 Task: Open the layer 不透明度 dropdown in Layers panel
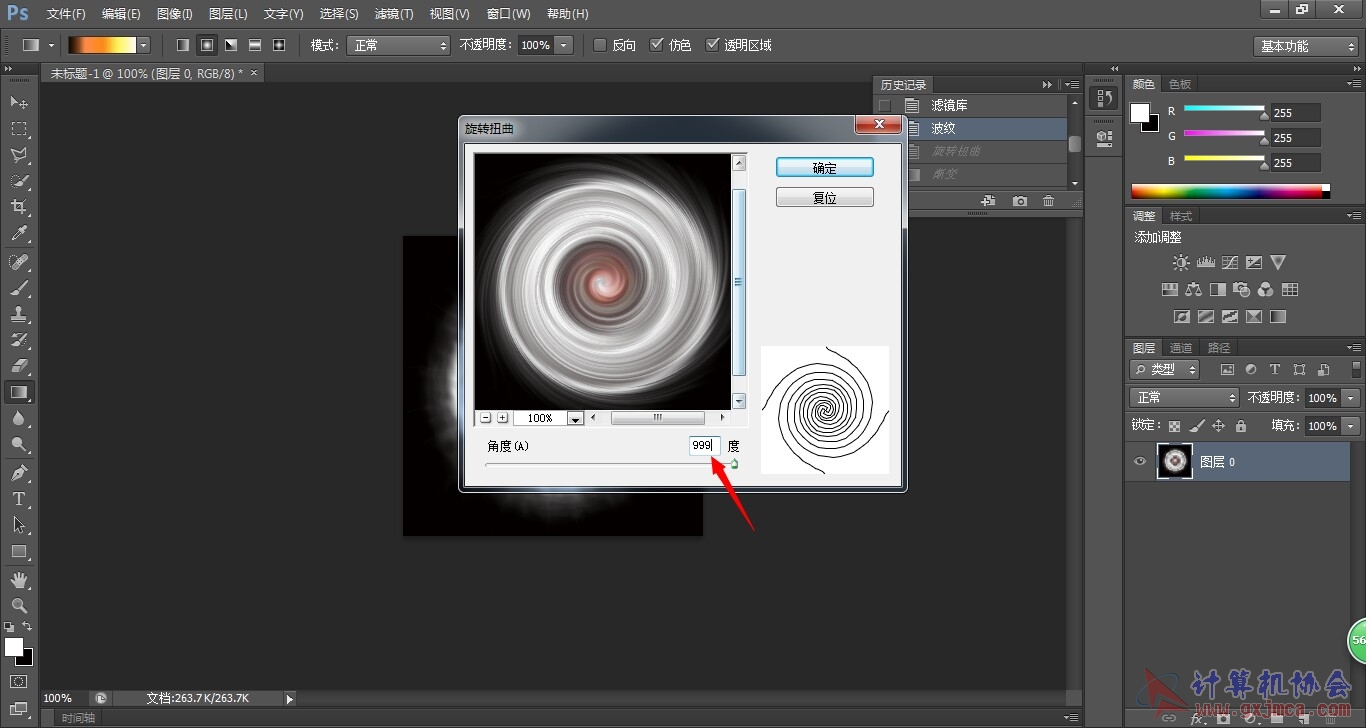pos(1352,398)
